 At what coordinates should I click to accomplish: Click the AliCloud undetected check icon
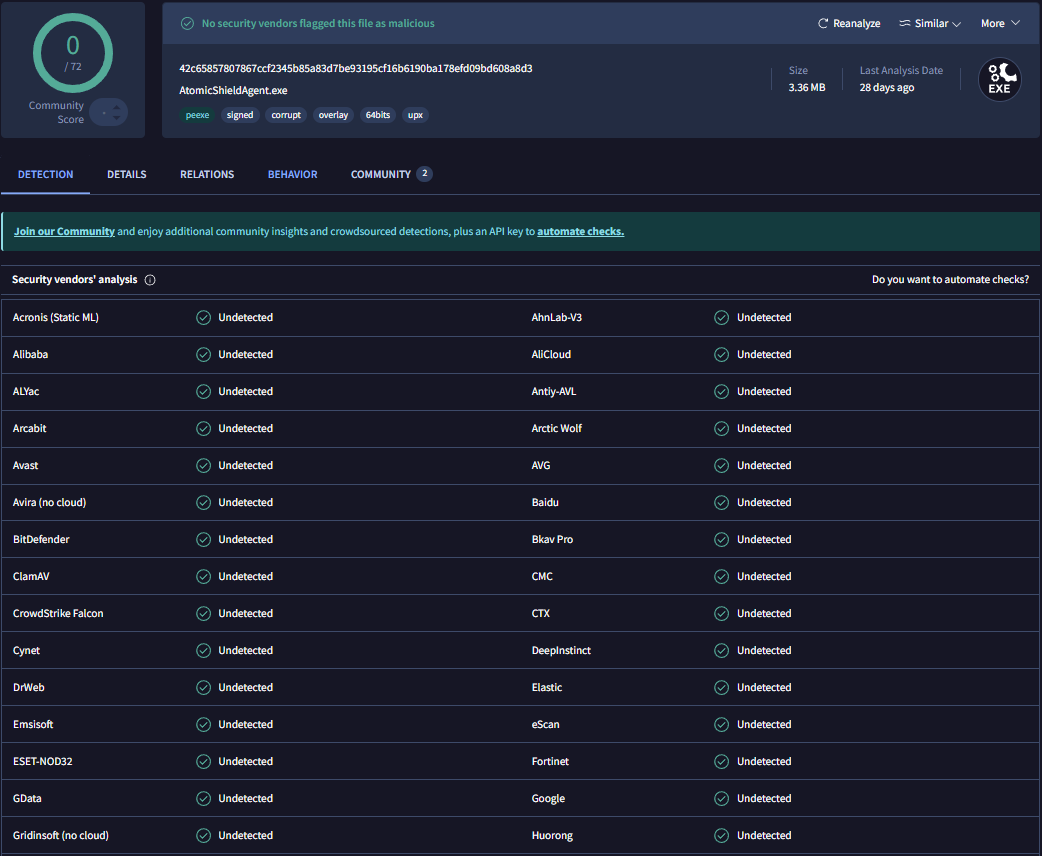tap(722, 355)
